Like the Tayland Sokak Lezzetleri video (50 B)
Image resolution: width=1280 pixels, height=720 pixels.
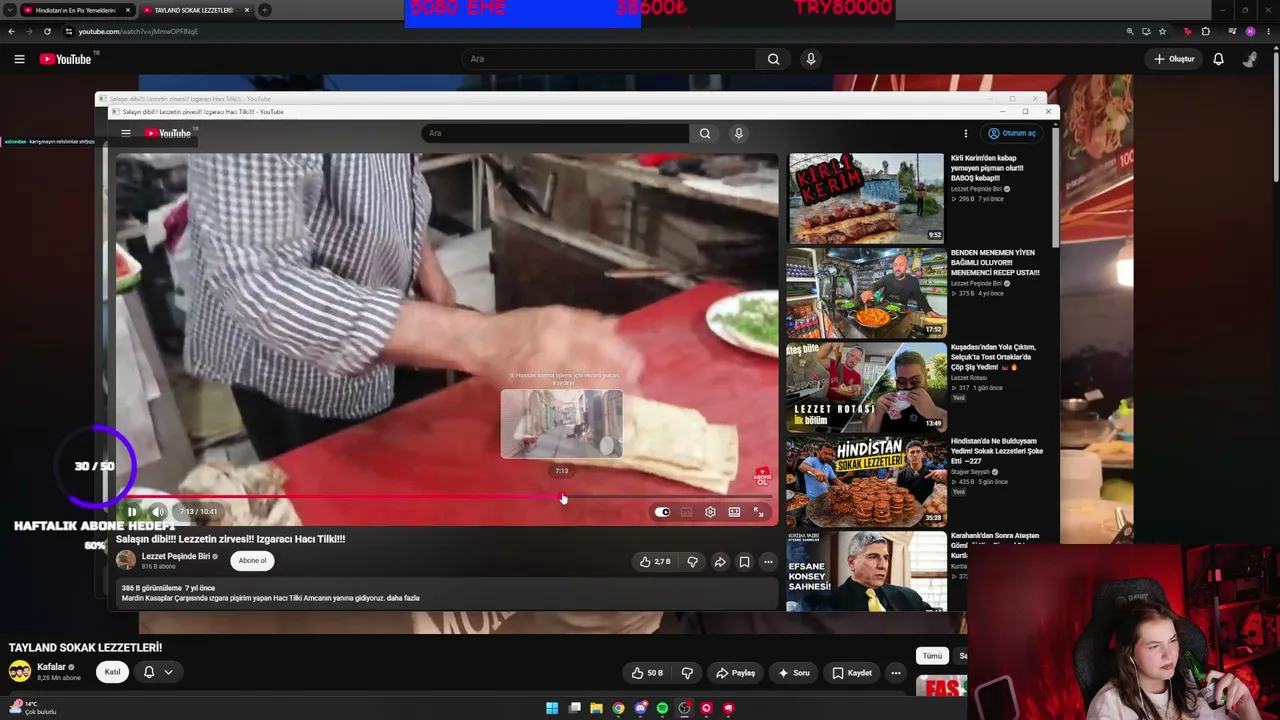click(x=647, y=673)
